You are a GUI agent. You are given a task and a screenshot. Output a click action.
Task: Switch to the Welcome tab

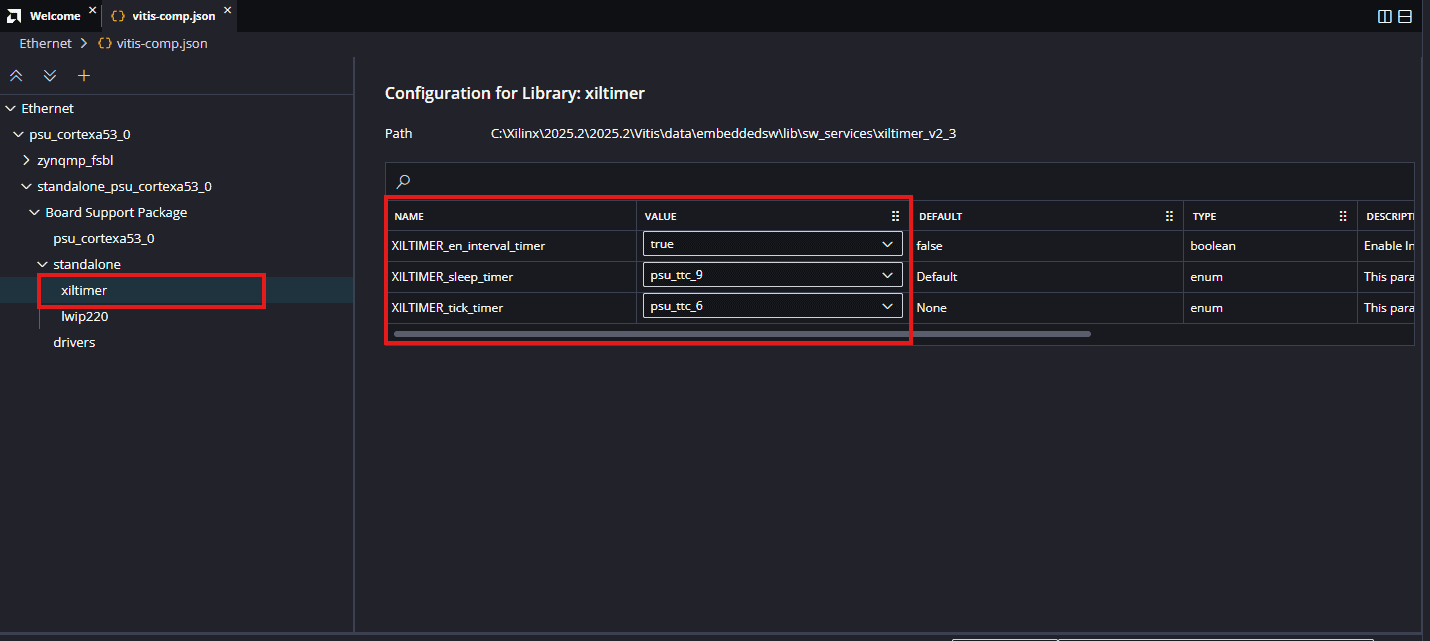coord(54,16)
